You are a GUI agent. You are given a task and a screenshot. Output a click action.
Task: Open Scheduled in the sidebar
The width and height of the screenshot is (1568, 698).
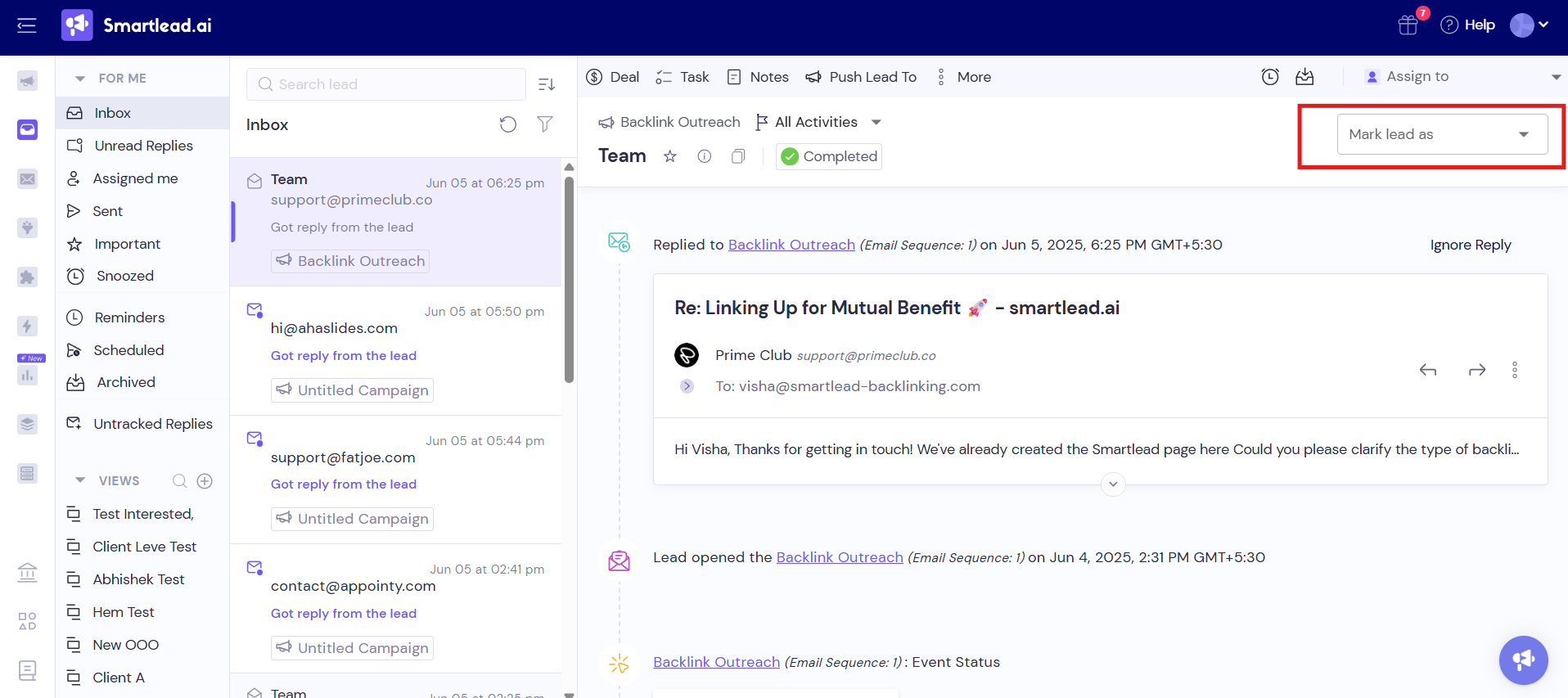(x=142, y=350)
